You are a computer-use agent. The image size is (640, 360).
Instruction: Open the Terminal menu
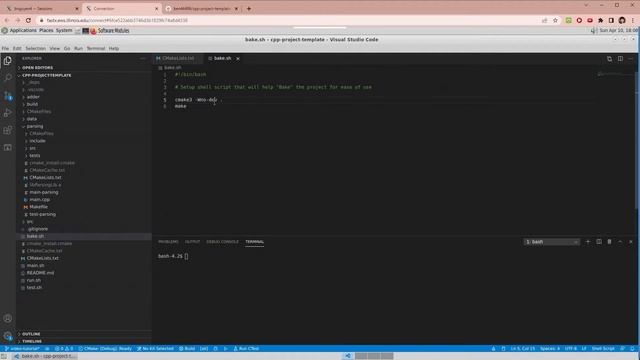point(96,49)
